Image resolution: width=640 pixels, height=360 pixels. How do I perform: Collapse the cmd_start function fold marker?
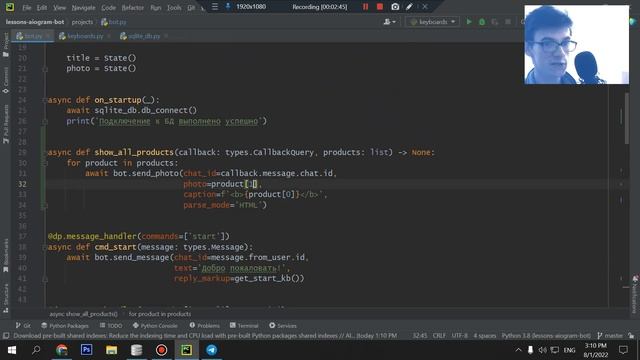[x=45, y=247]
